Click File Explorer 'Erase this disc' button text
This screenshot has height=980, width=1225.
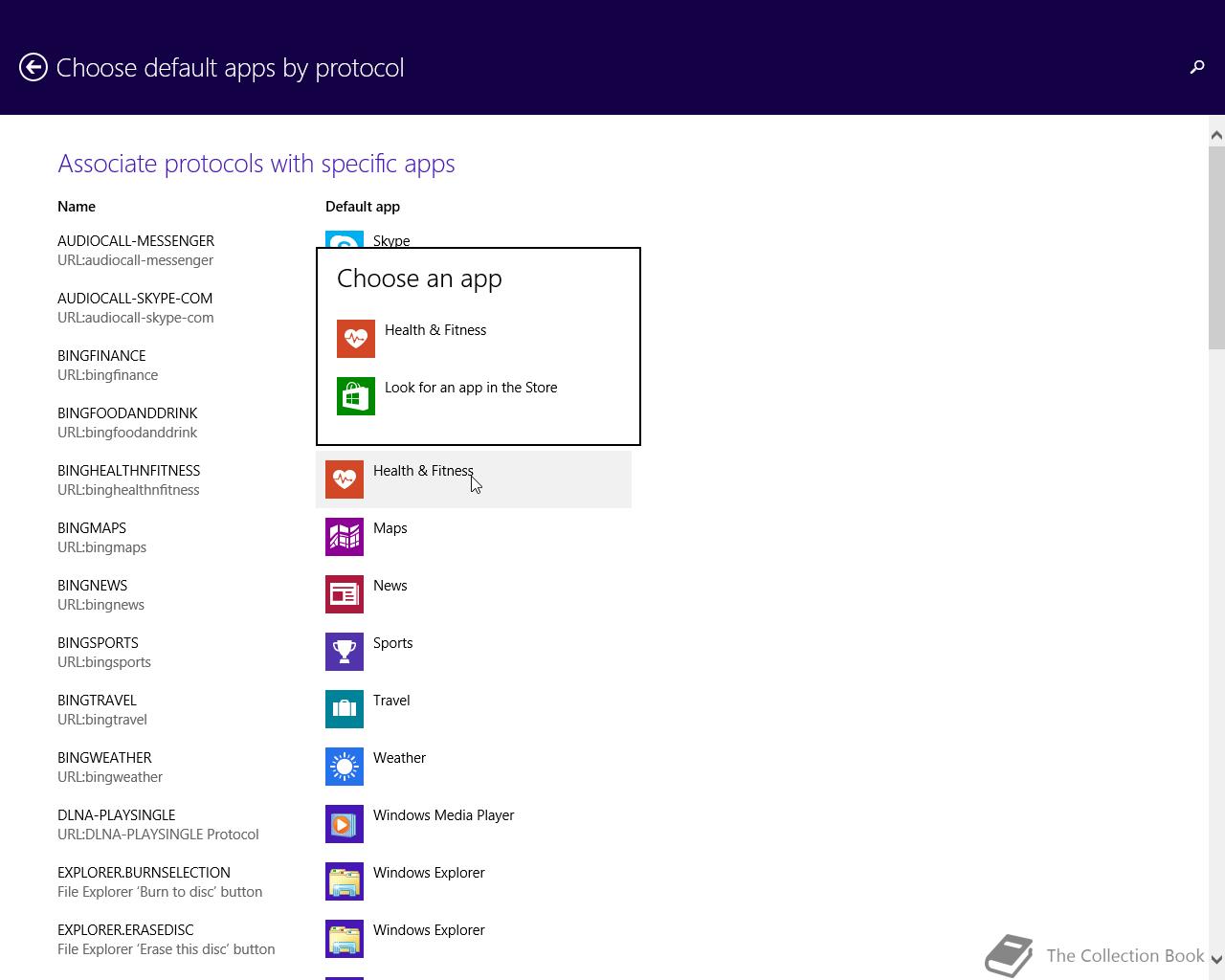(x=167, y=949)
